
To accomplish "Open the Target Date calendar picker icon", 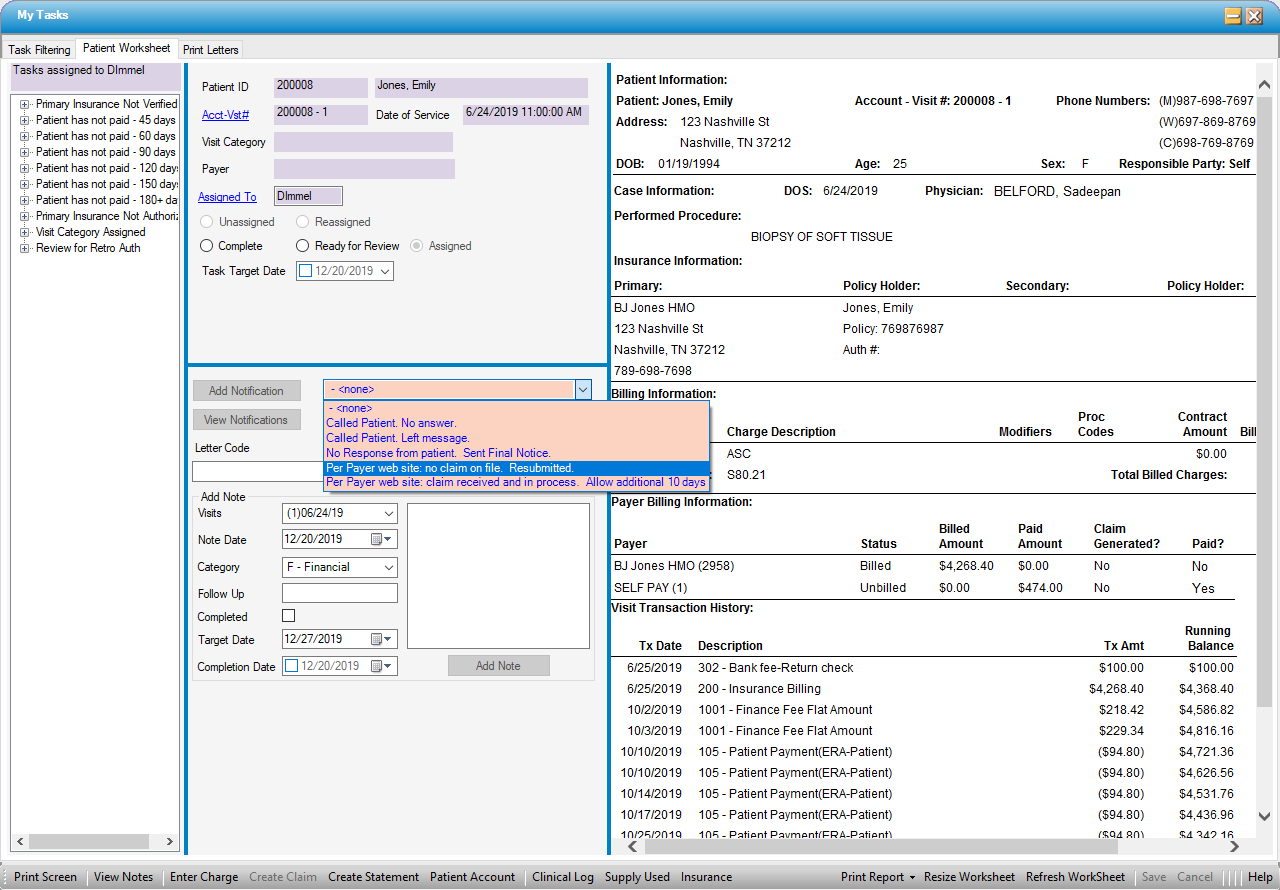I will point(378,640).
